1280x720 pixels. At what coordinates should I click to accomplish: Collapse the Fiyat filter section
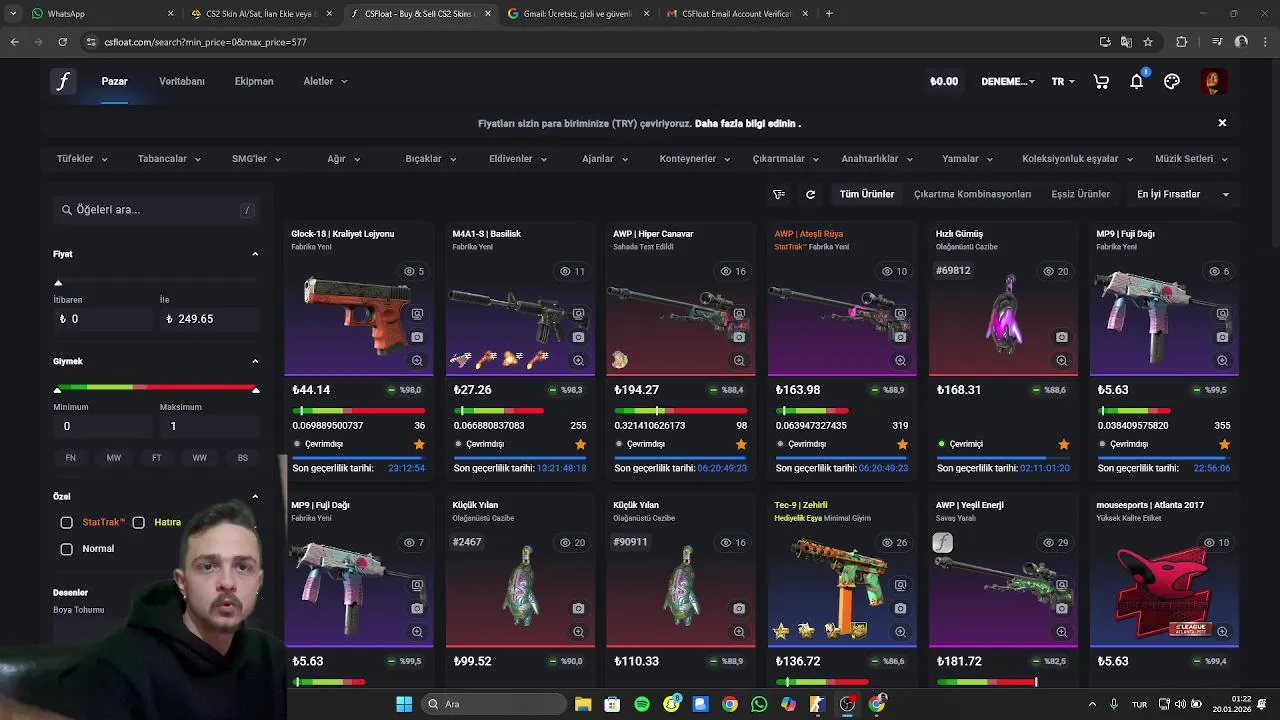[255, 254]
